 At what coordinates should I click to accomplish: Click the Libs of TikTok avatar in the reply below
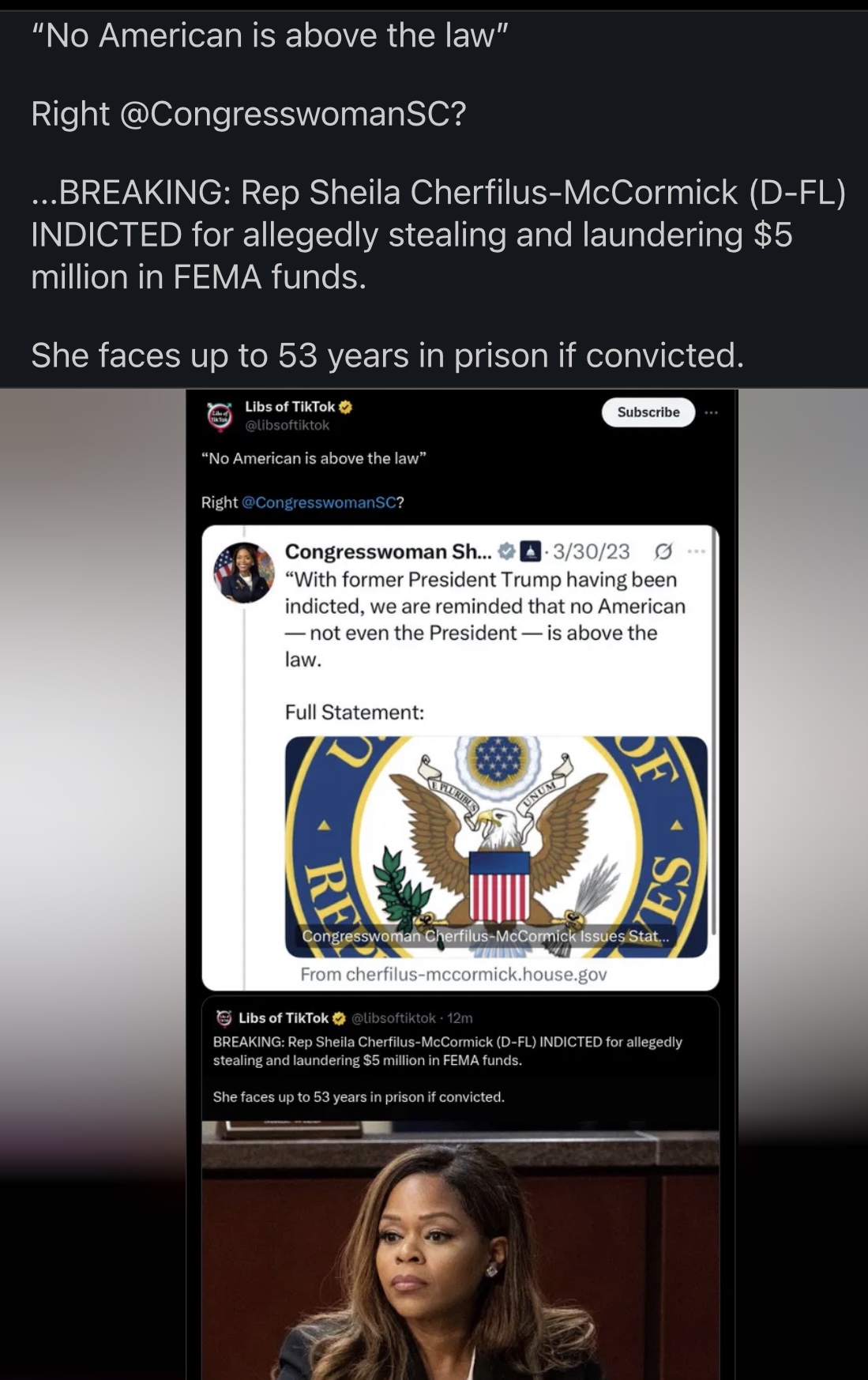223,1018
